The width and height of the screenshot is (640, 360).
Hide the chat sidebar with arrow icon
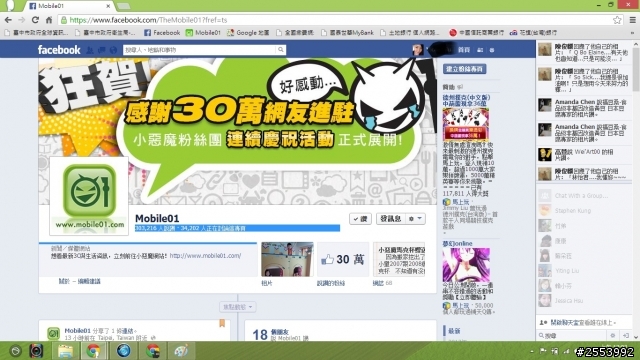626,336
